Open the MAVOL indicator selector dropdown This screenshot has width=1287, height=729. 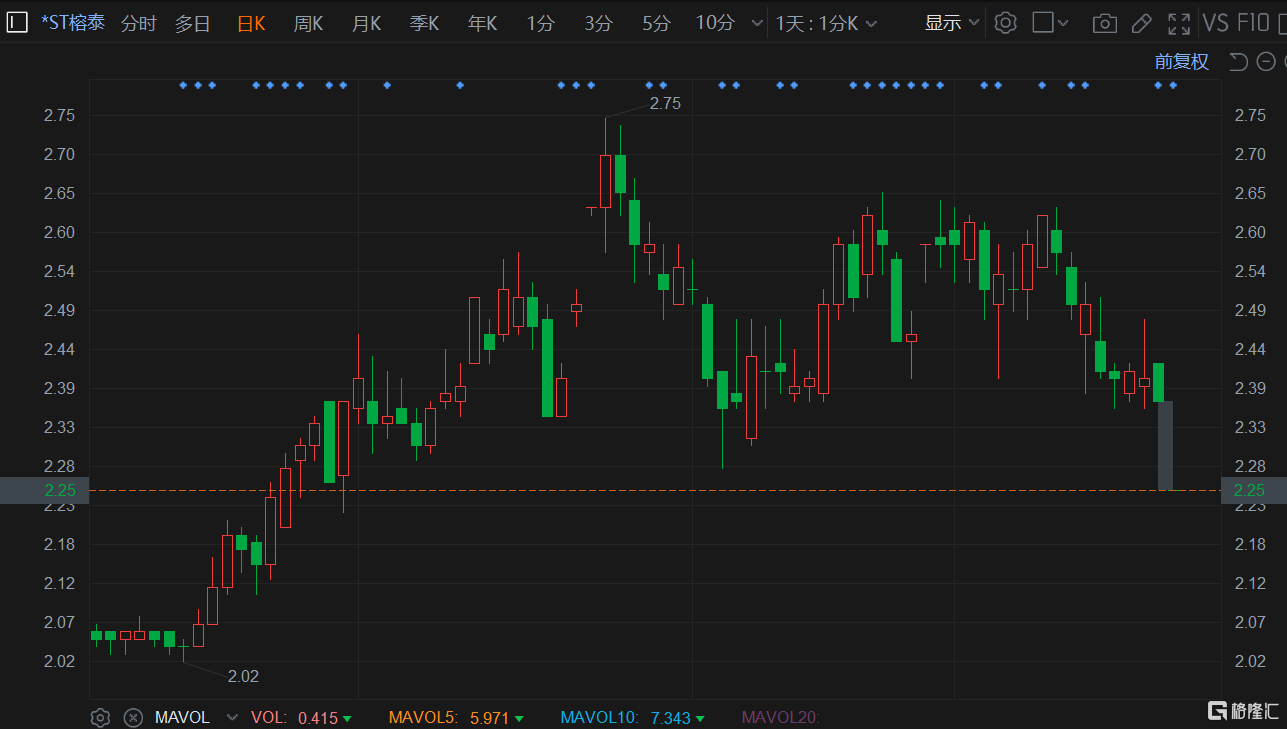[x=233, y=718]
